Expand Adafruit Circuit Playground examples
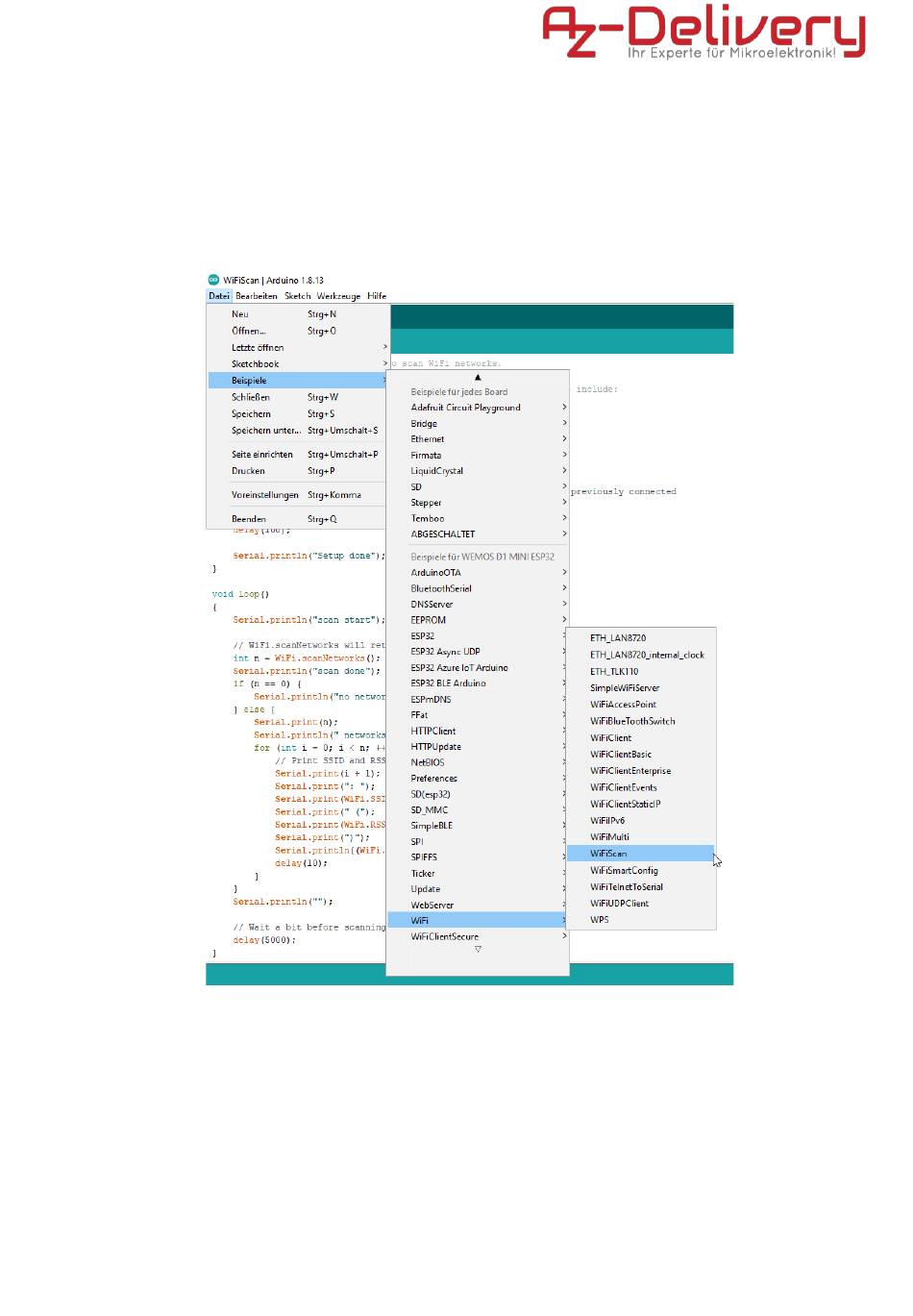This screenshot has height=1316, width=913. [x=478, y=408]
